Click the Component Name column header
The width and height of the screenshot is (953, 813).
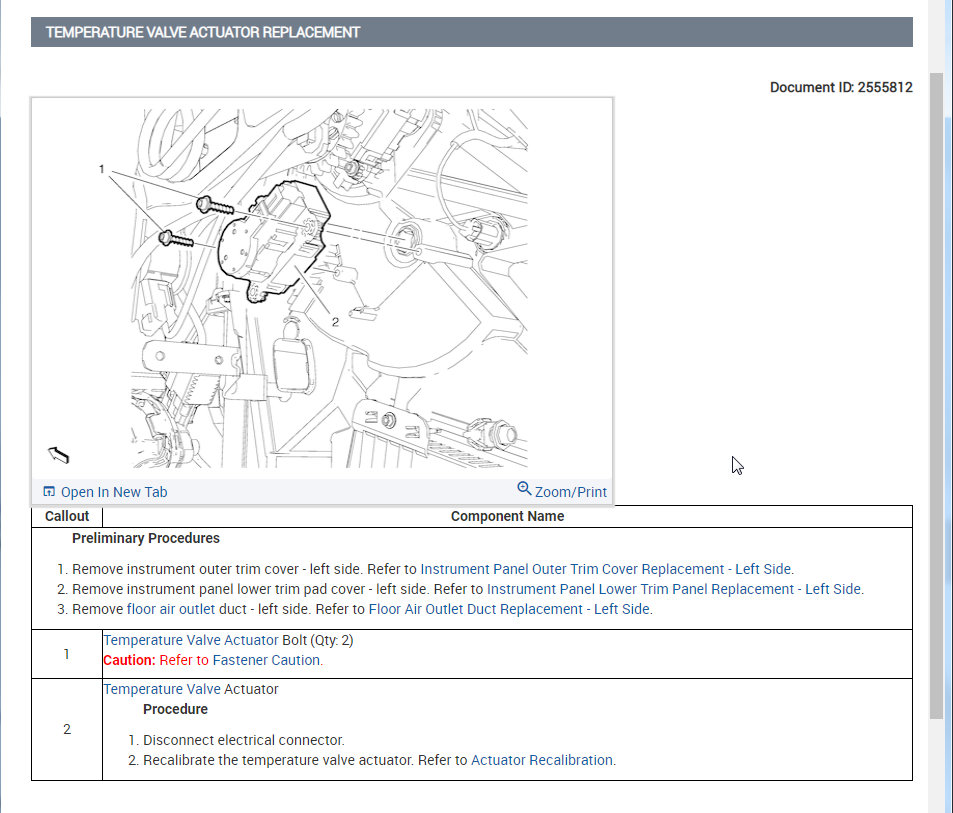tap(507, 516)
